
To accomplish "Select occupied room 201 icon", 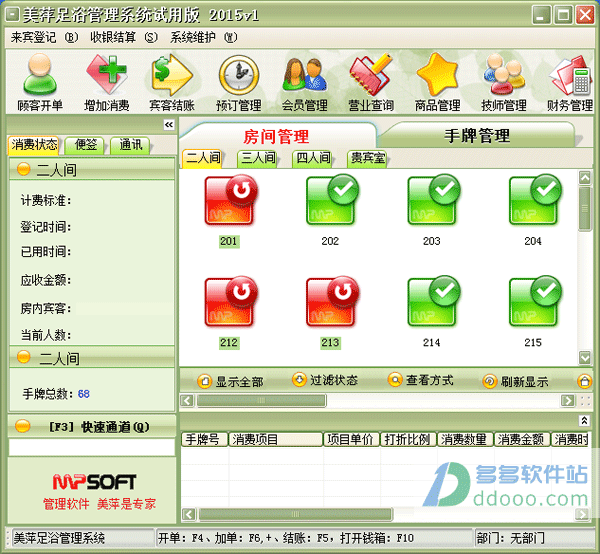I will 230,200.
